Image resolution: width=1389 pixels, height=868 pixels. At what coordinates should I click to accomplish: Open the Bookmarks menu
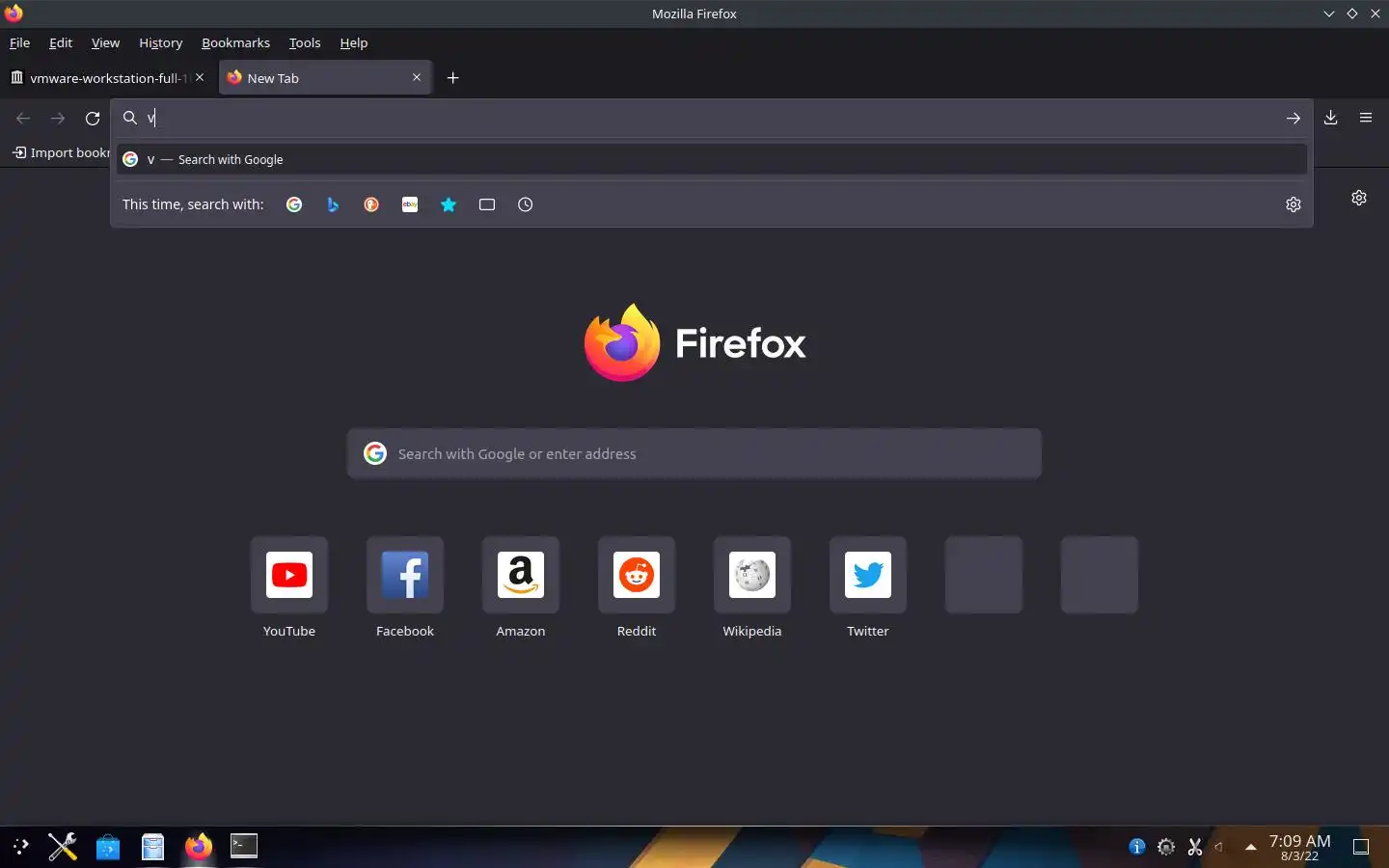[235, 42]
